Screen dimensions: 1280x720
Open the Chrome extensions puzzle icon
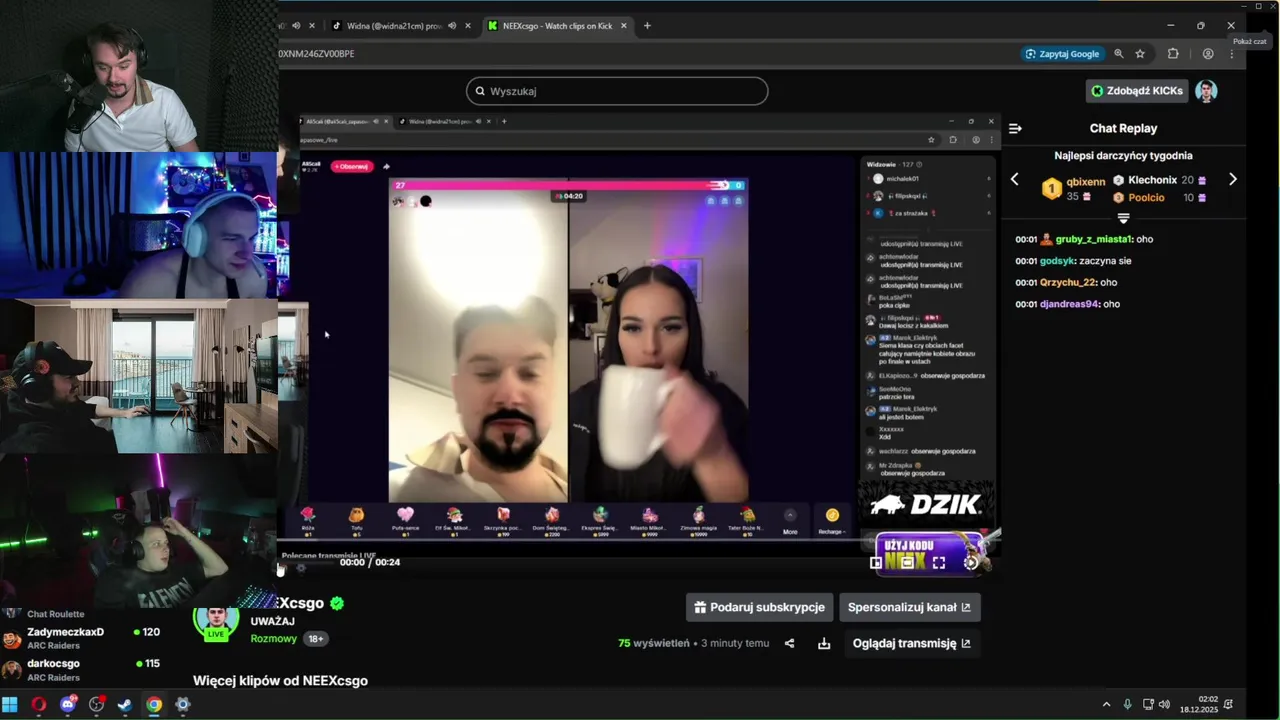(x=1173, y=54)
